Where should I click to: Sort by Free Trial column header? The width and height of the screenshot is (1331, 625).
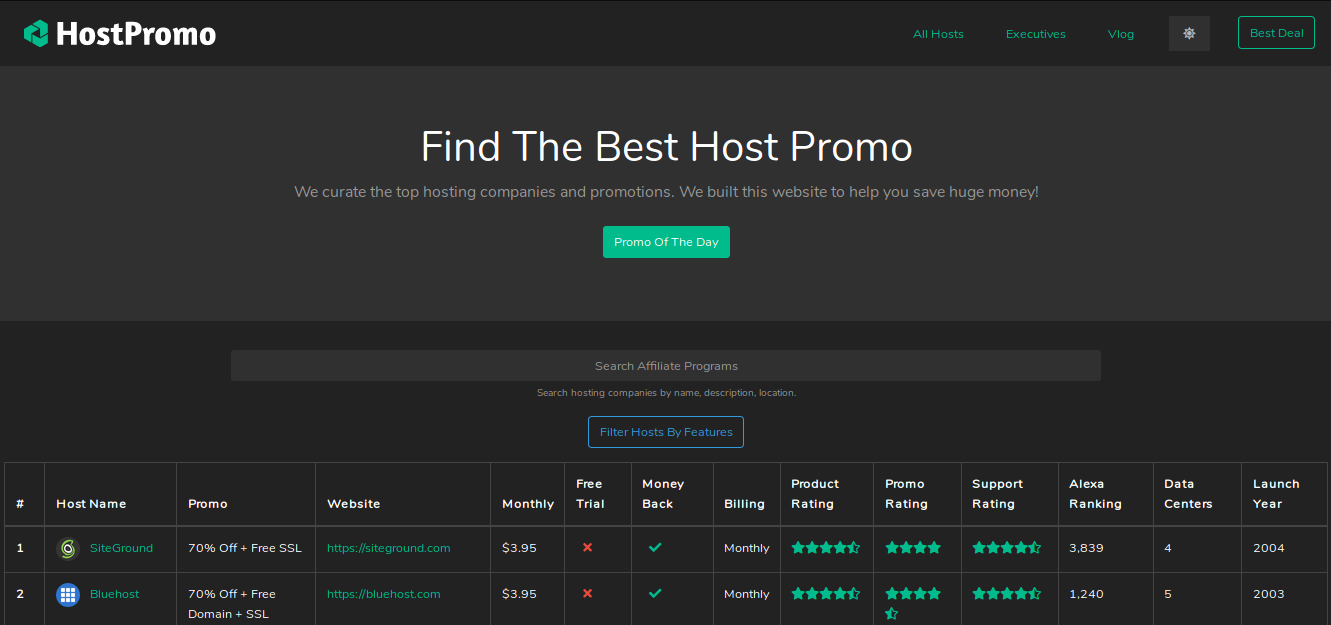click(x=598, y=494)
